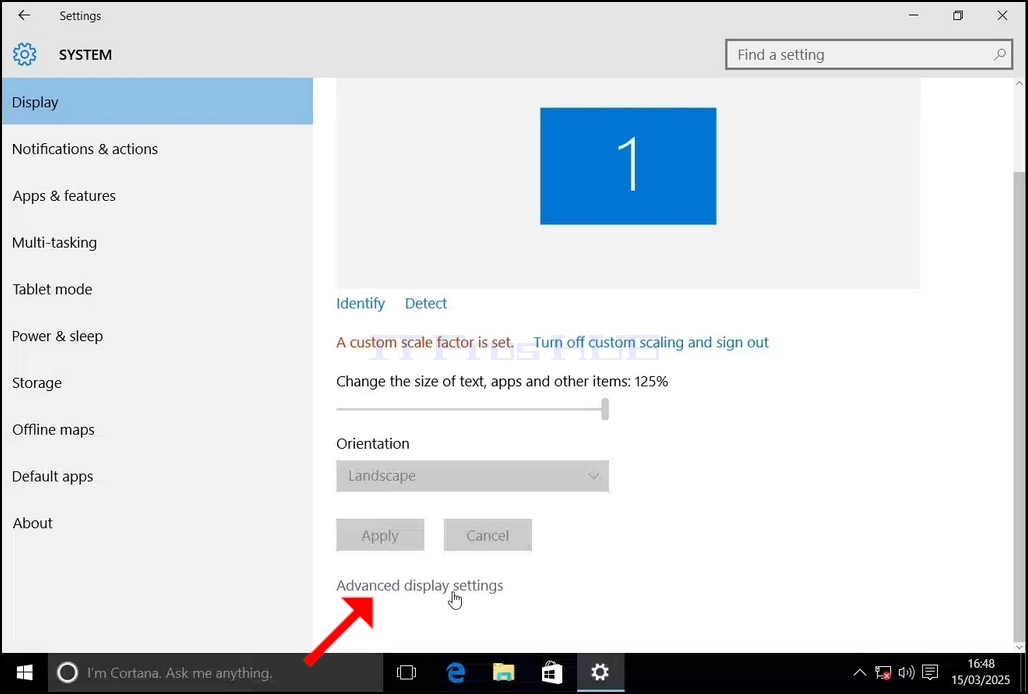Open Task View from the taskbar
The width and height of the screenshot is (1028, 694).
coord(406,672)
